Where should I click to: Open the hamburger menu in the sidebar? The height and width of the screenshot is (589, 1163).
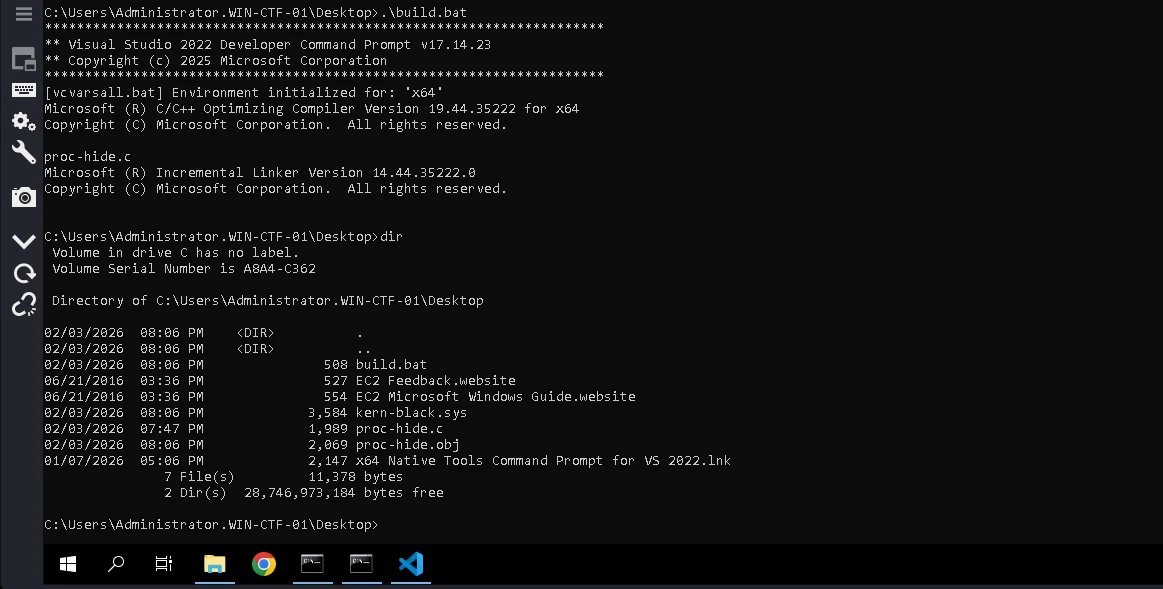pos(24,14)
